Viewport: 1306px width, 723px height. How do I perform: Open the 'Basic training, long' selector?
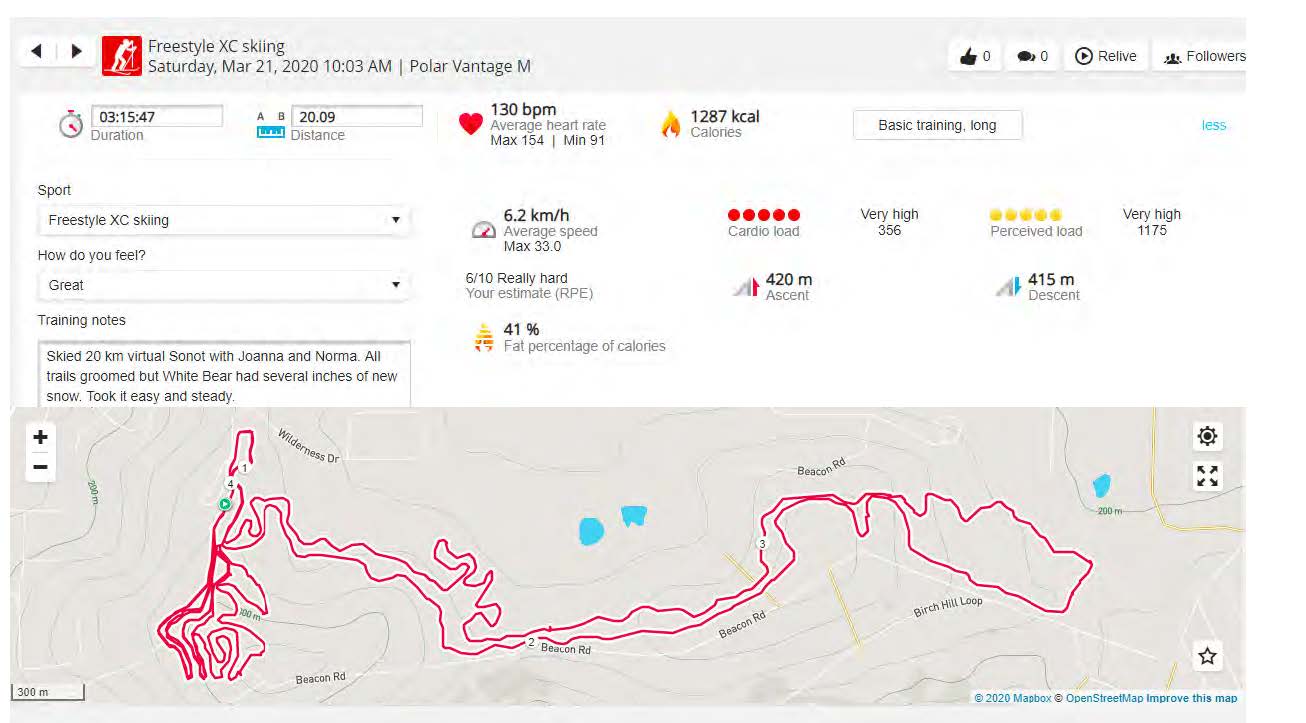(x=937, y=124)
